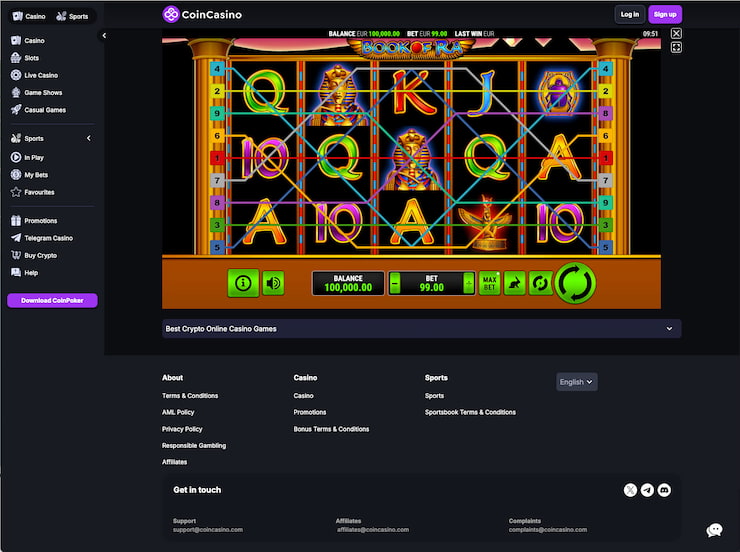The image size is (740, 552).
Task: Open Casino footer link
Action: pos(303,395)
